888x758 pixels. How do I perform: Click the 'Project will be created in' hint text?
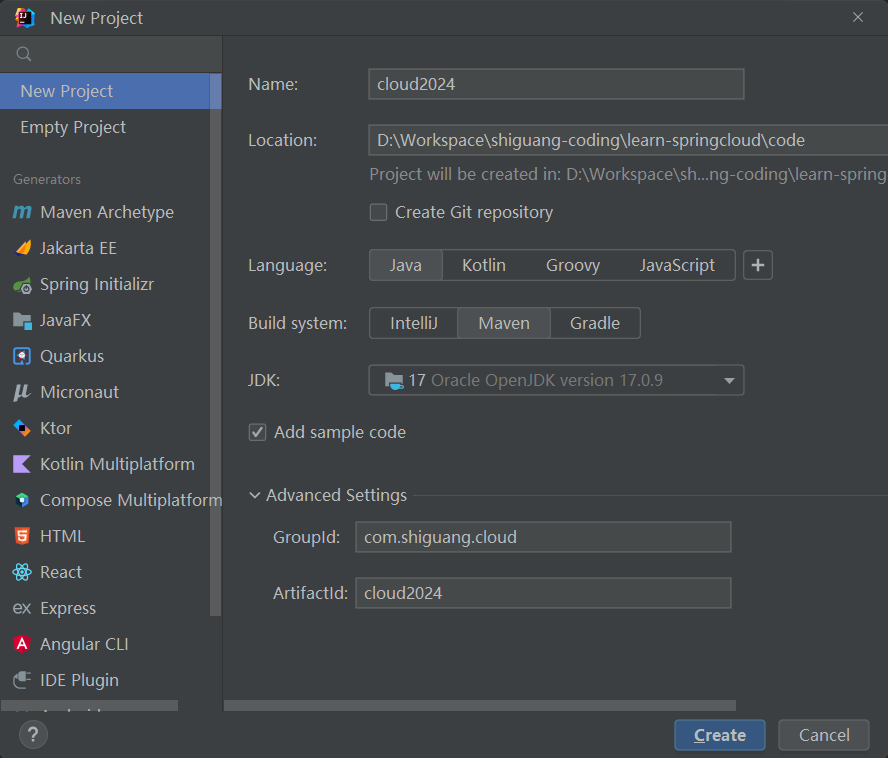click(628, 174)
